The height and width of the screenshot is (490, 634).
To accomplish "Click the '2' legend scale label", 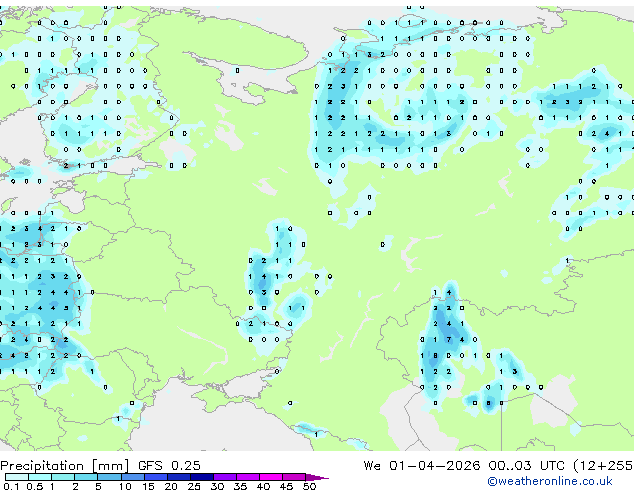I will pyautogui.click(x=75, y=486).
